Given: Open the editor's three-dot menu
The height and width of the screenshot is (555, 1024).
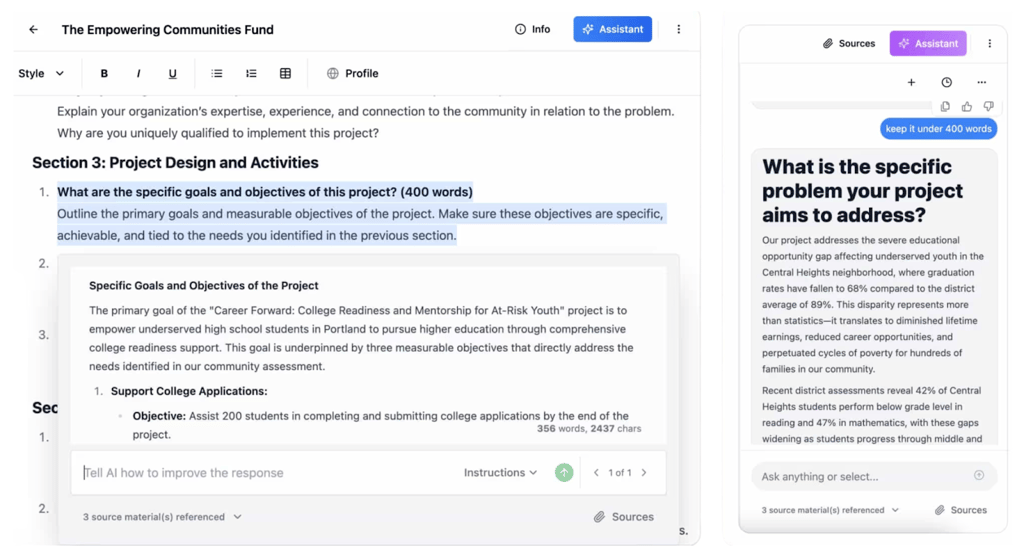Looking at the screenshot, I should (679, 29).
